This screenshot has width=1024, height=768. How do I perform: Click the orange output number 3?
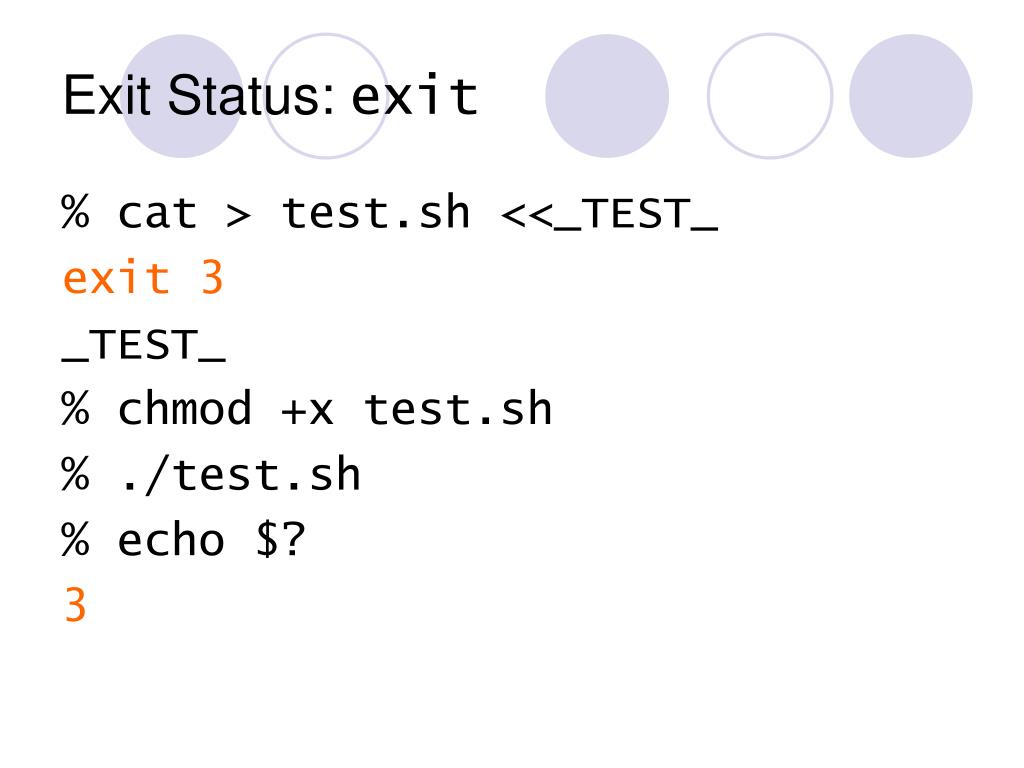pos(76,605)
